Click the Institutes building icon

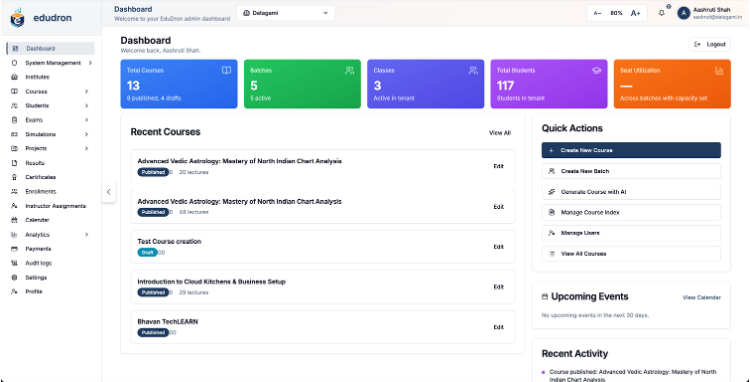pos(14,77)
